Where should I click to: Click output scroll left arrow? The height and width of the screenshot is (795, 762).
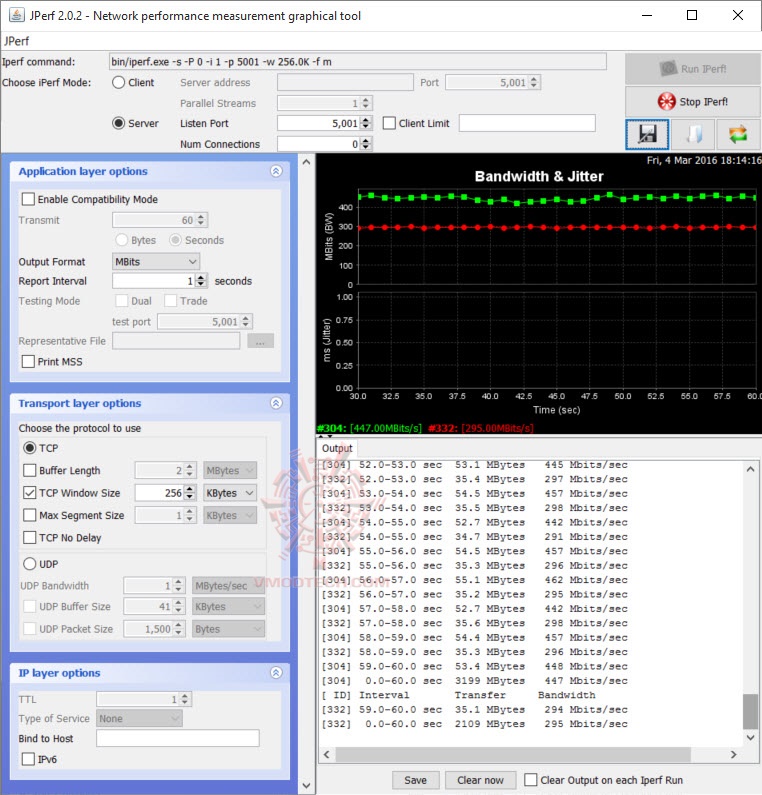tap(327, 754)
